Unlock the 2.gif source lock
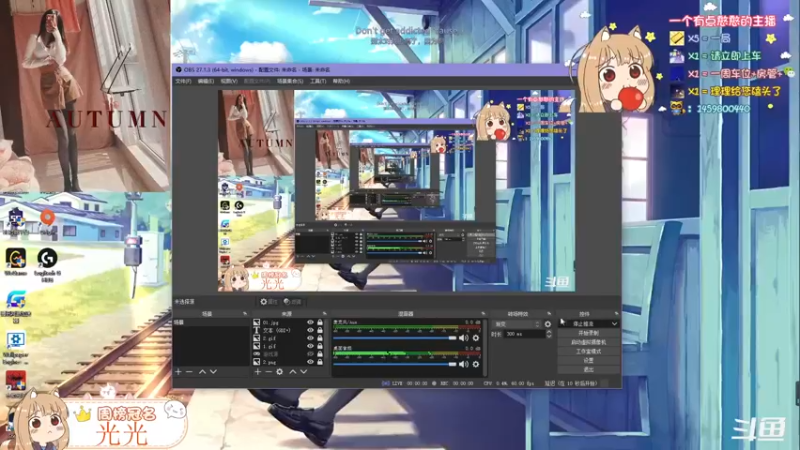Screen dimensions: 800x450 pos(320,338)
